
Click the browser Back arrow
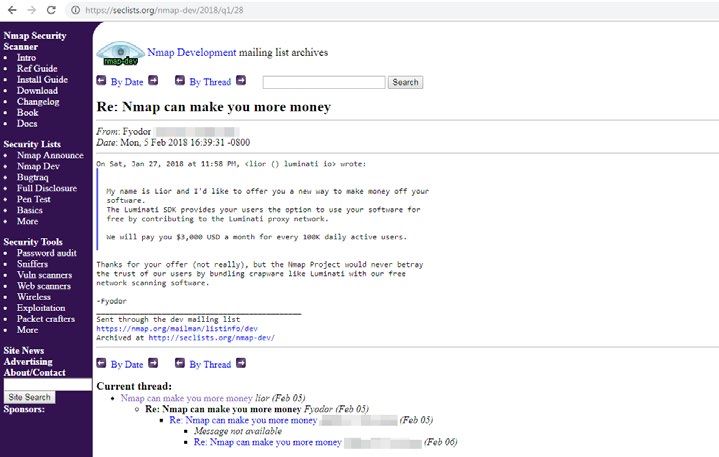tap(12, 10)
